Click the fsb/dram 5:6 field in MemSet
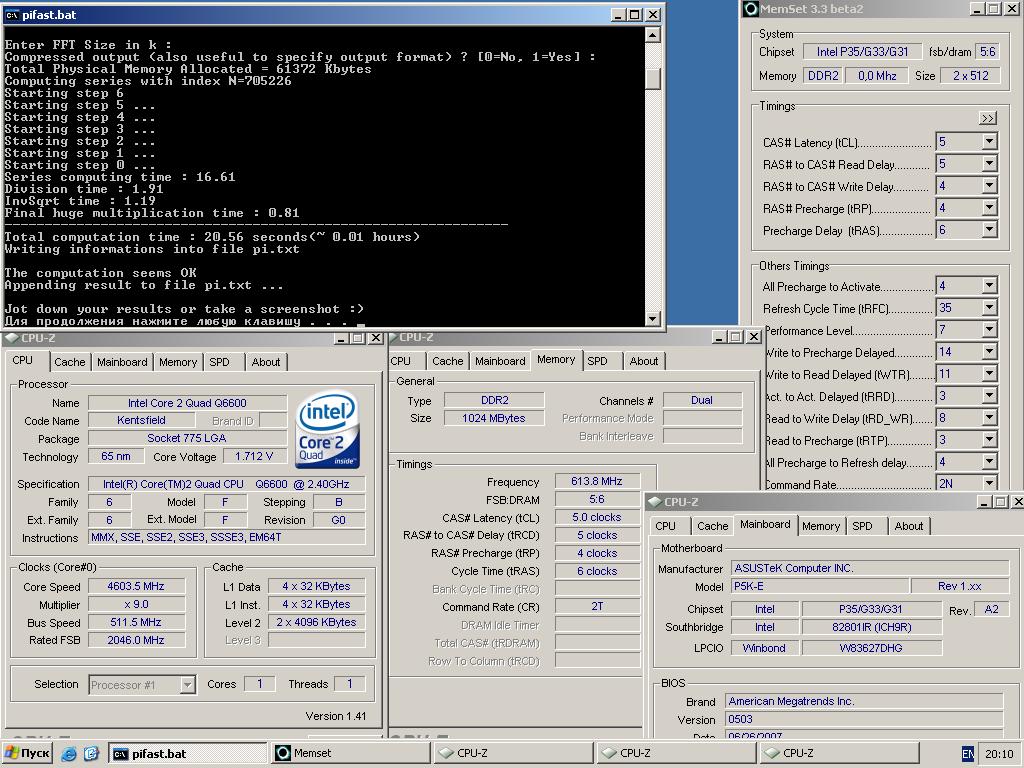1024x768 pixels. [987, 52]
